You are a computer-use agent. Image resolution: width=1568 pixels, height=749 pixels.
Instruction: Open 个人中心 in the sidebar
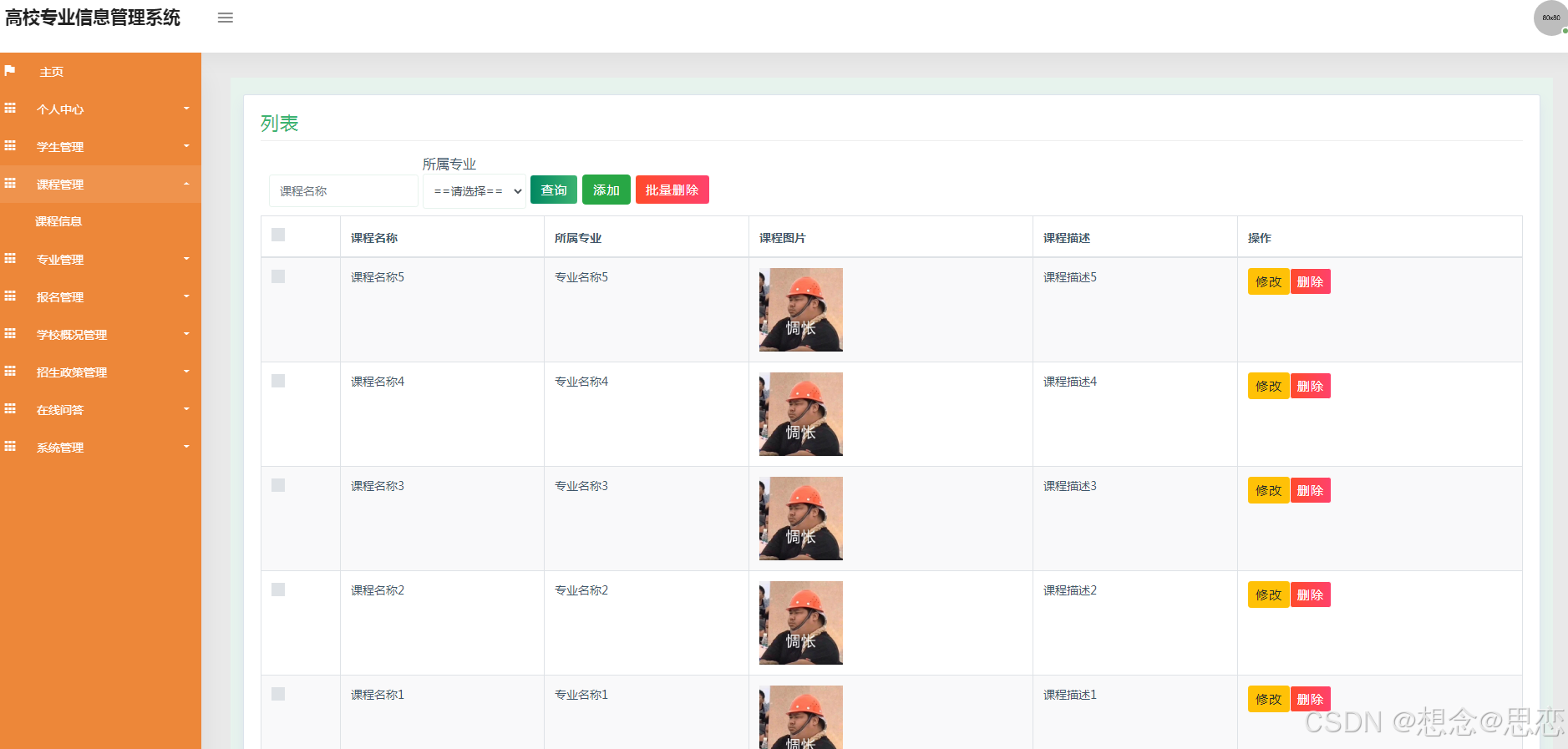click(60, 109)
